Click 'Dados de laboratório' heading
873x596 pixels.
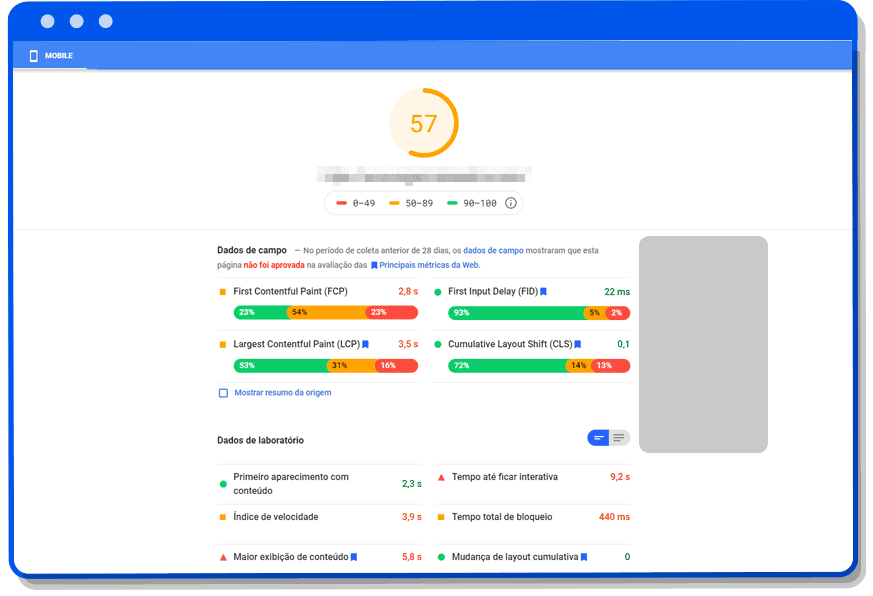(x=261, y=440)
